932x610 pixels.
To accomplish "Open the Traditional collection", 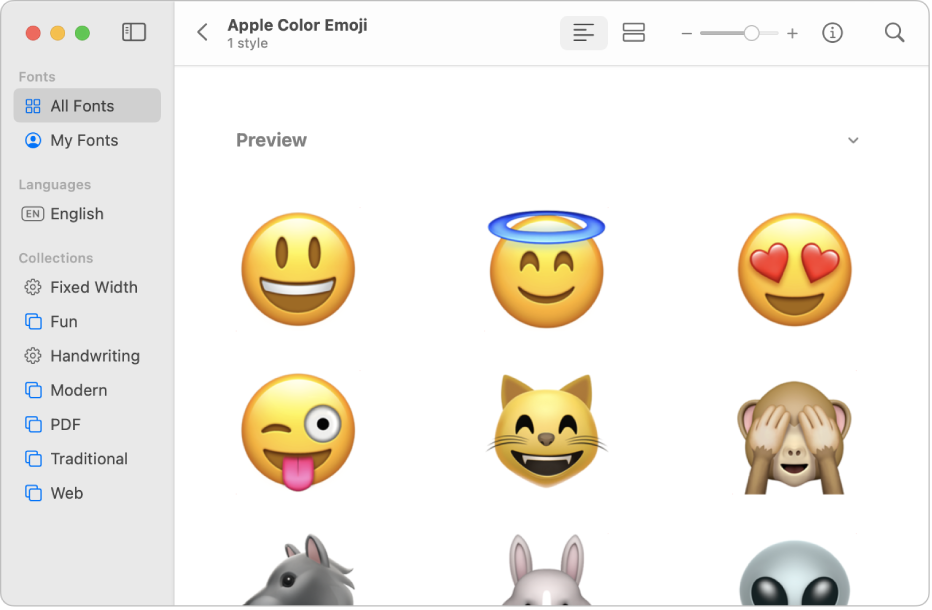I will coord(87,459).
